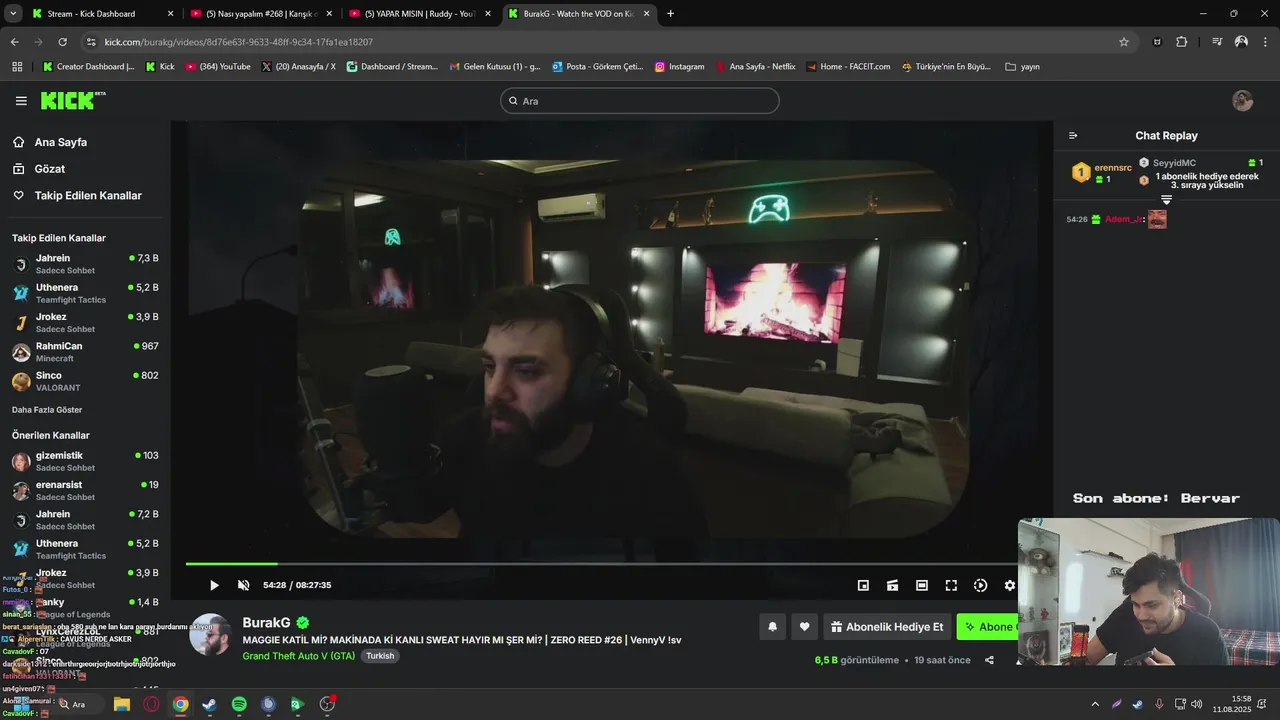Image resolution: width=1280 pixels, height=720 pixels.
Task: Open RahmiCan Minecraft channel
Action: 84,352
